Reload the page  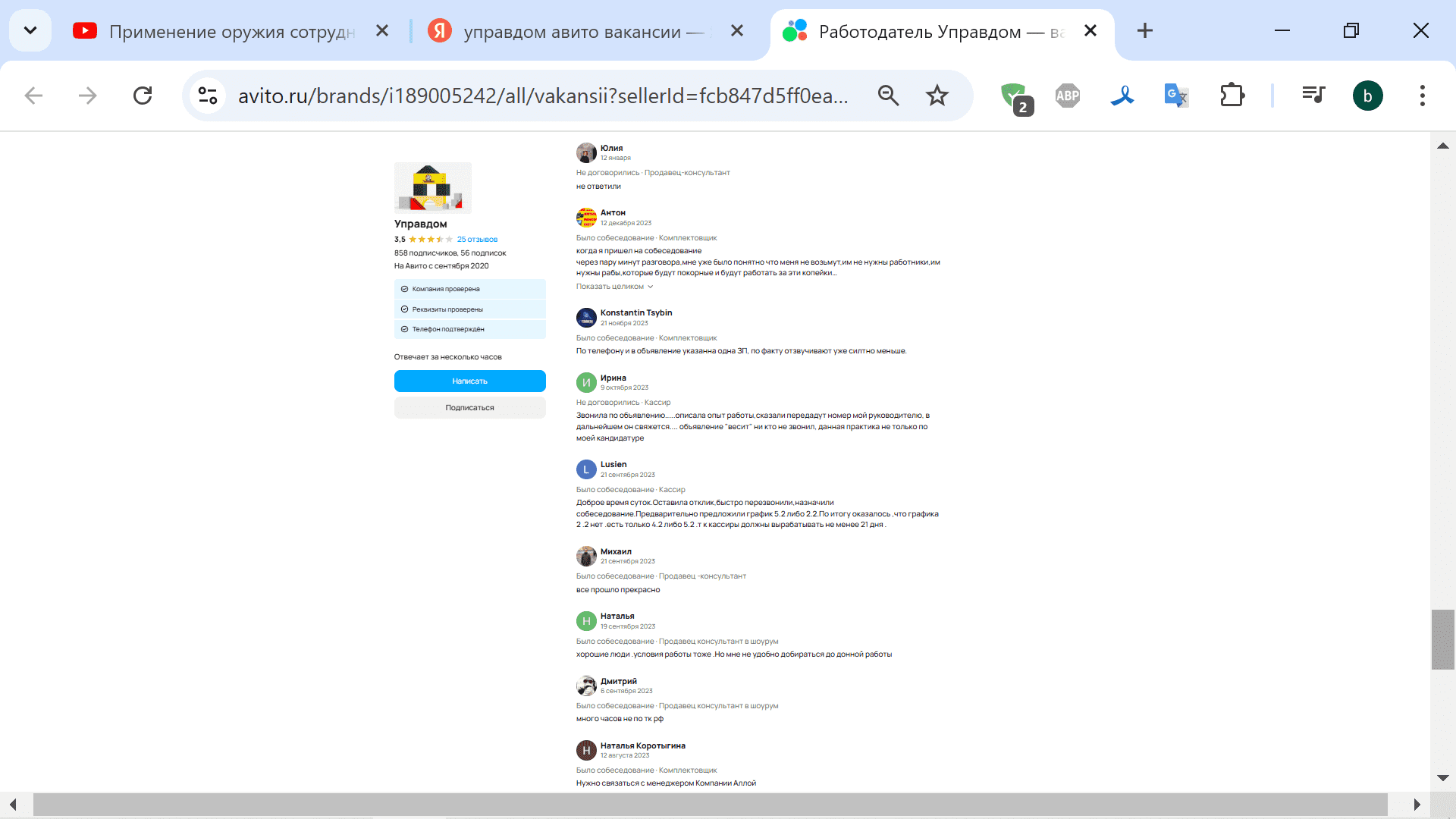point(143,96)
